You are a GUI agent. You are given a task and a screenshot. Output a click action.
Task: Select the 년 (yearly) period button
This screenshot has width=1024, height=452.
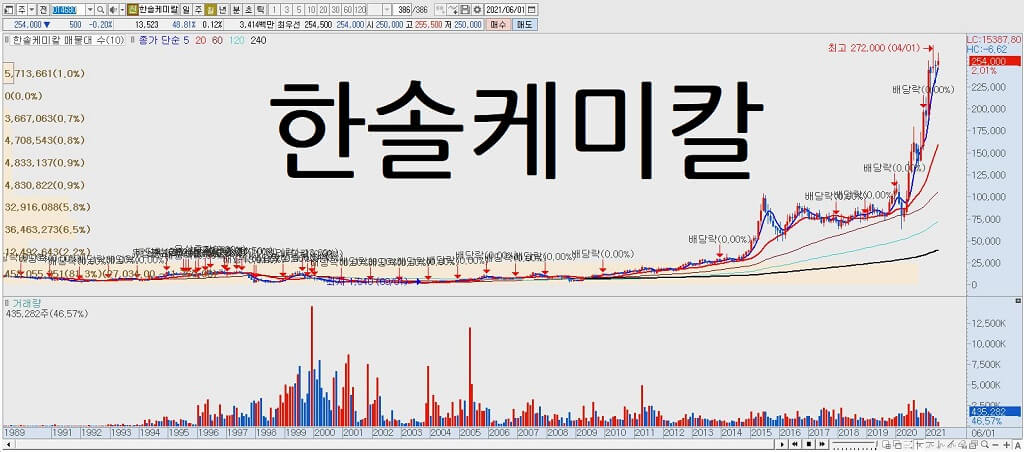(223, 10)
